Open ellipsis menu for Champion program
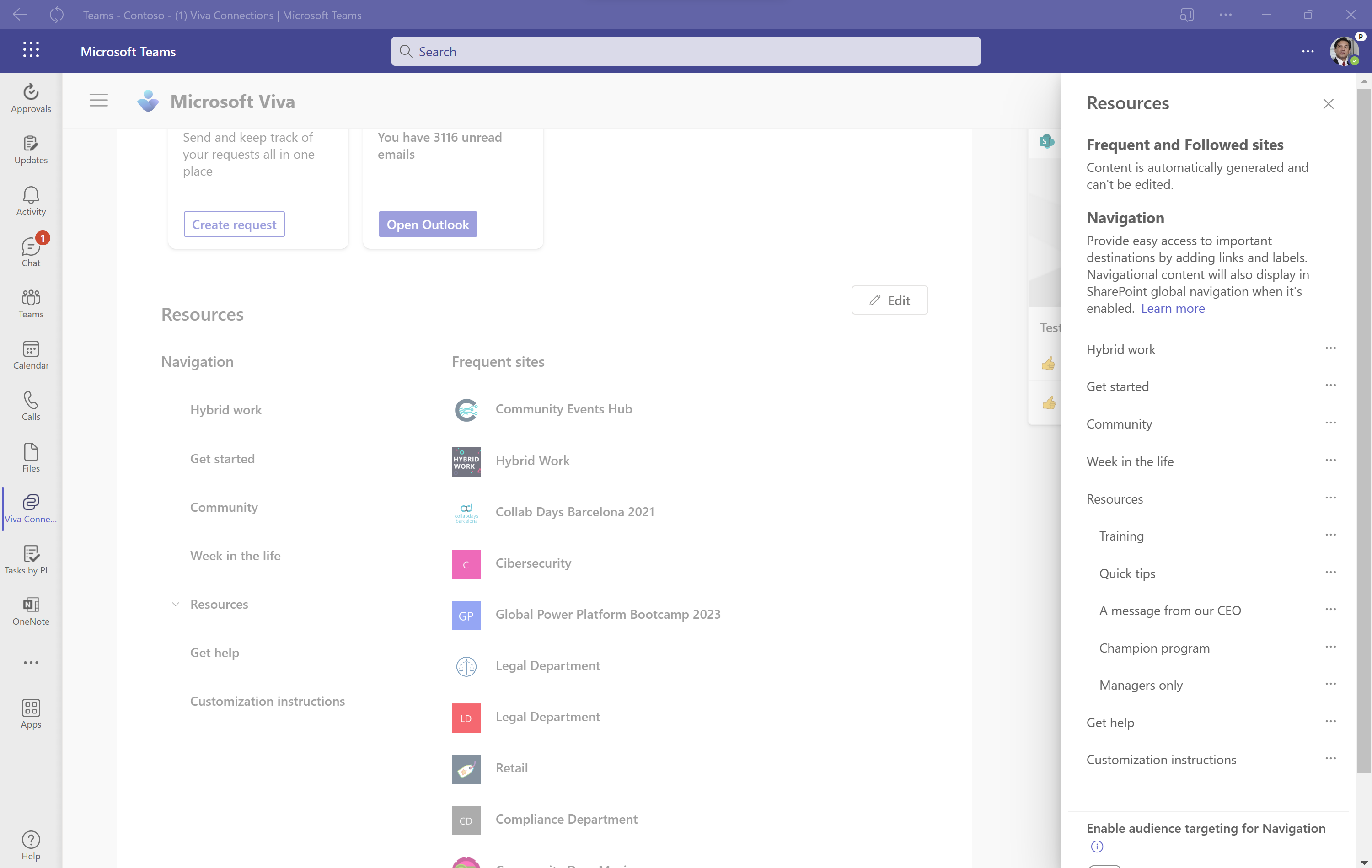Image resolution: width=1372 pixels, height=868 pixels. (x=1330, y=647)
